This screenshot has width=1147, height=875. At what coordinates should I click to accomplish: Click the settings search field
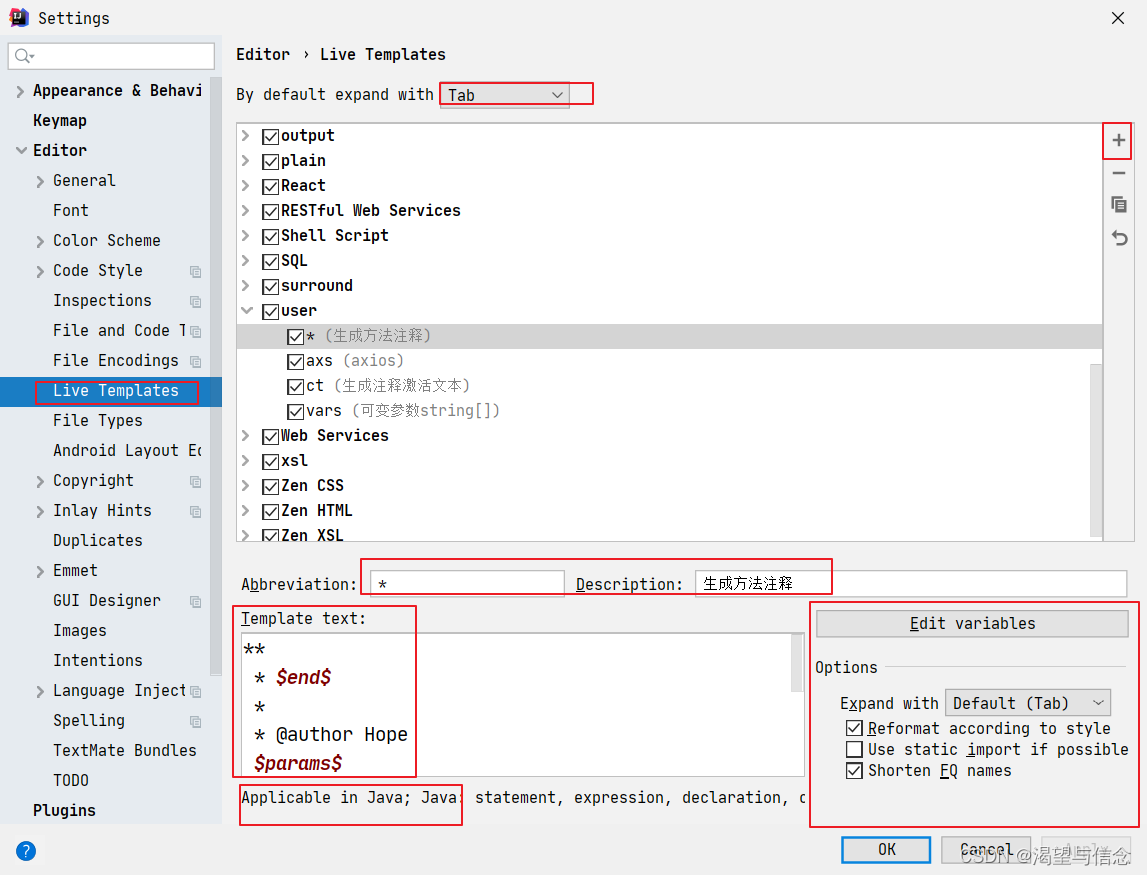point(111,56)
